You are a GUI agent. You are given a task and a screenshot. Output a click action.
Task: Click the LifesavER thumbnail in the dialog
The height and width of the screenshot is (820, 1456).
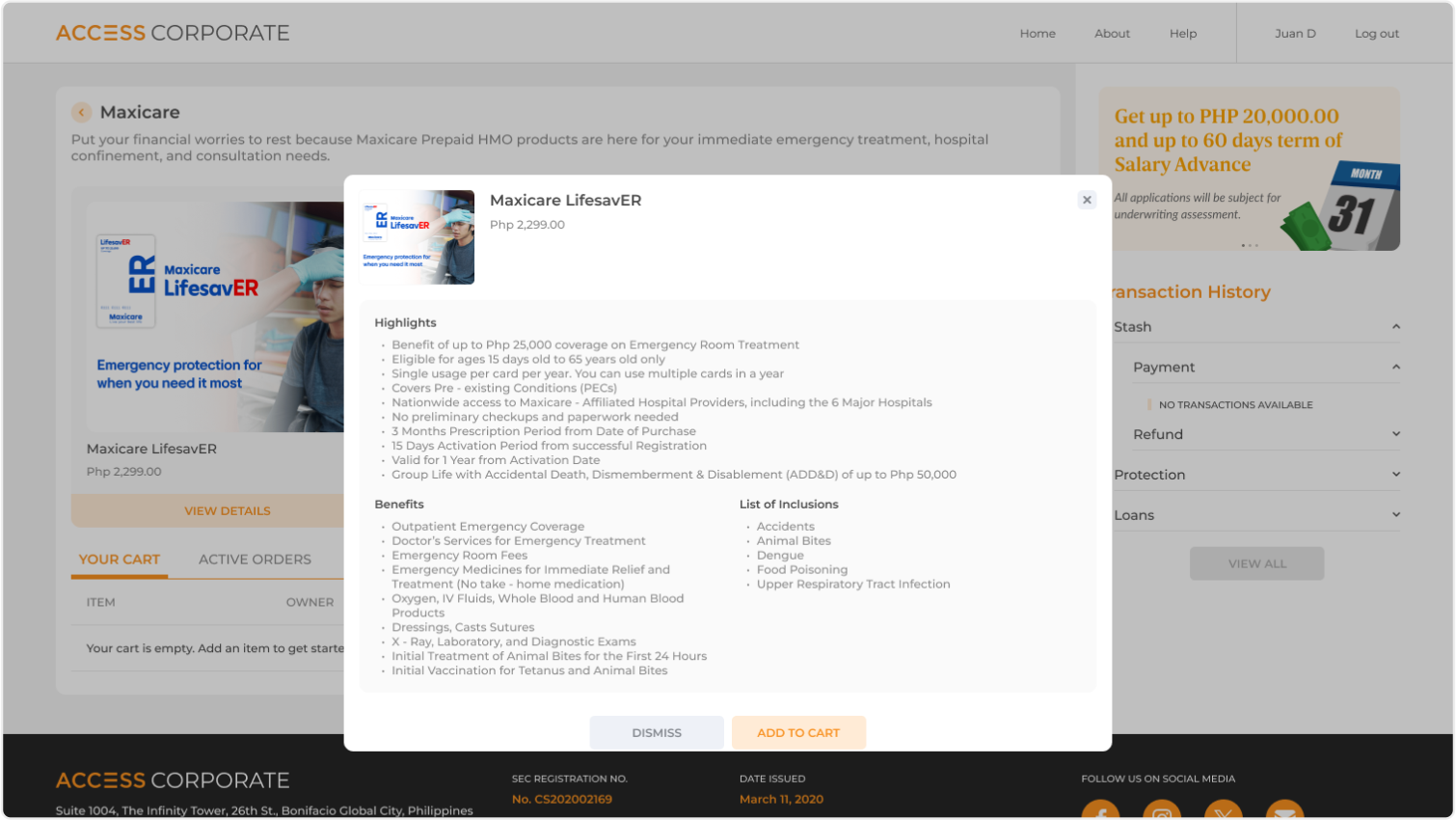coord(418,237)
